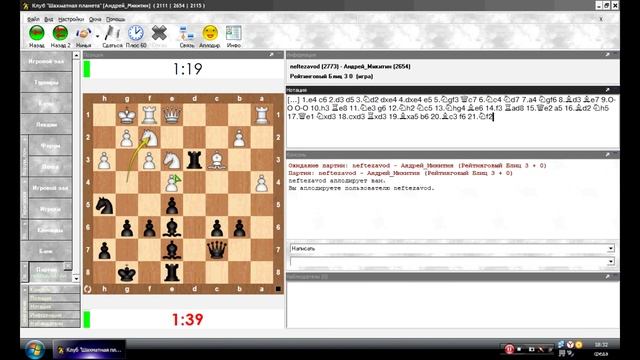
Task: Expand the message input dropdown arrow
Action: (611, 261)
